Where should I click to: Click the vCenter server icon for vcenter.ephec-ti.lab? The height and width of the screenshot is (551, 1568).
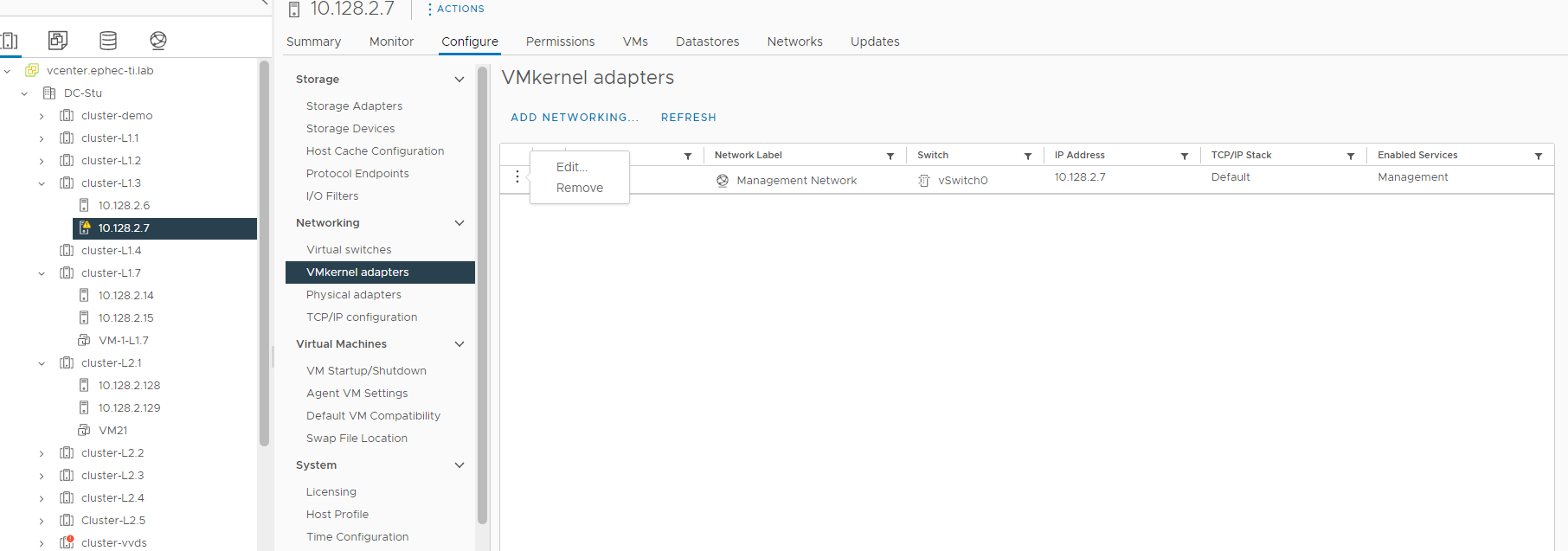[32, 70]
